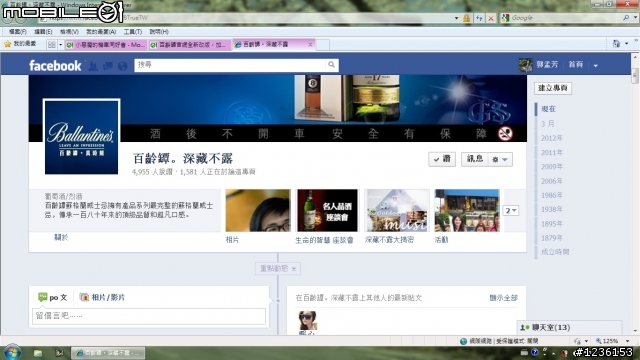
Task: Jump to 1879年 on the timeline
Action: 552,238
